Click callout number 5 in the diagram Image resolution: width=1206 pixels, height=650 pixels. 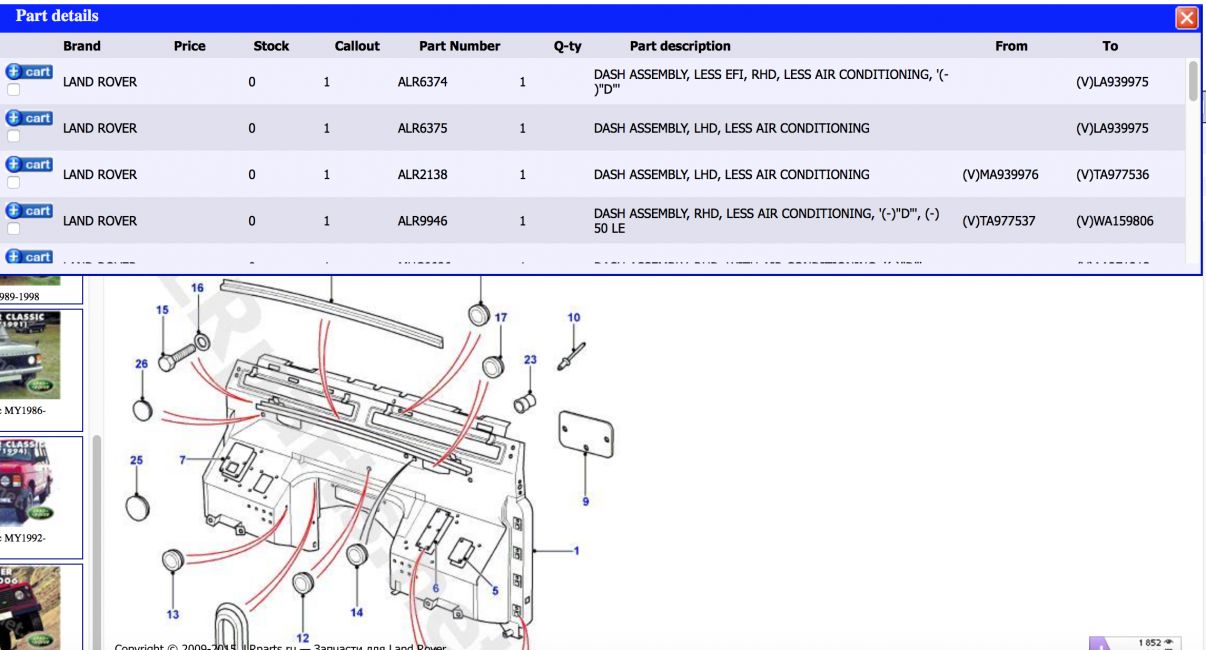tap(495, 591)
